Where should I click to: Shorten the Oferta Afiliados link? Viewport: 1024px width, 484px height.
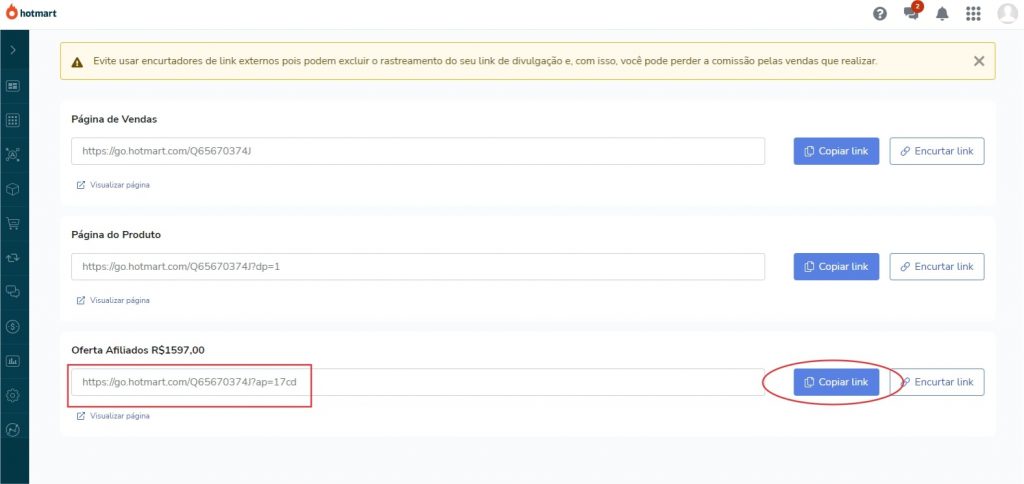pyautogui.click(x=936, y=382)
